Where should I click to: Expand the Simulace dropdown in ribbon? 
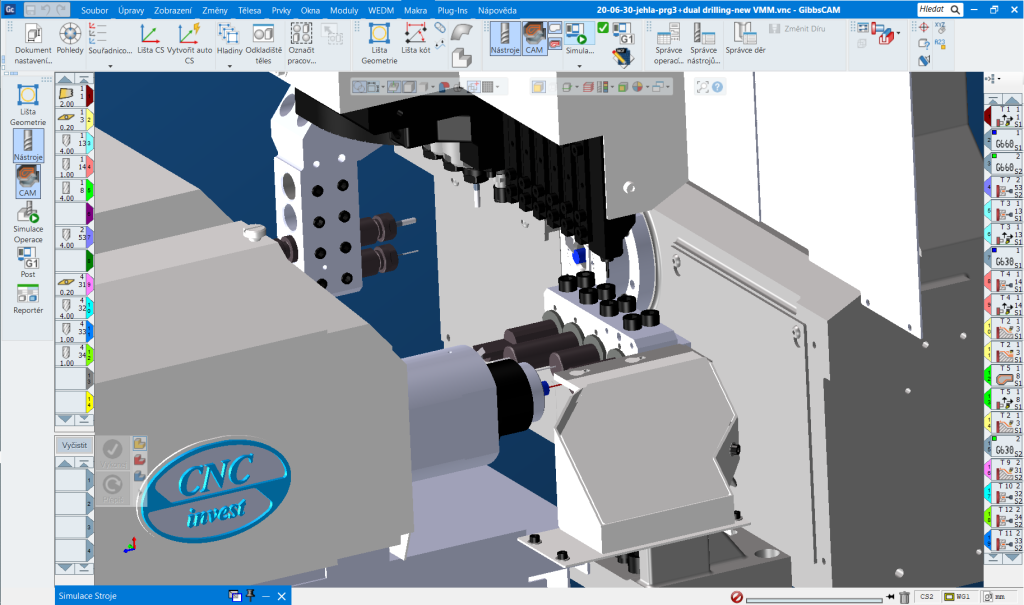point(579,66)
